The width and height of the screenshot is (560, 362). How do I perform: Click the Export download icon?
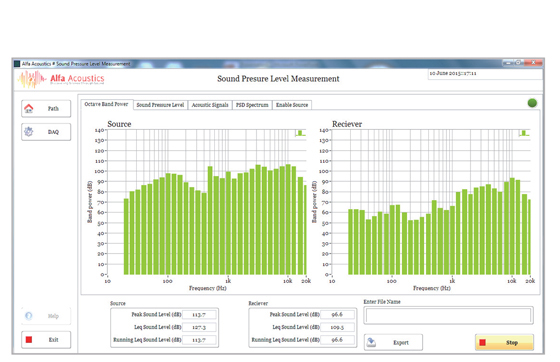point(371,342)
